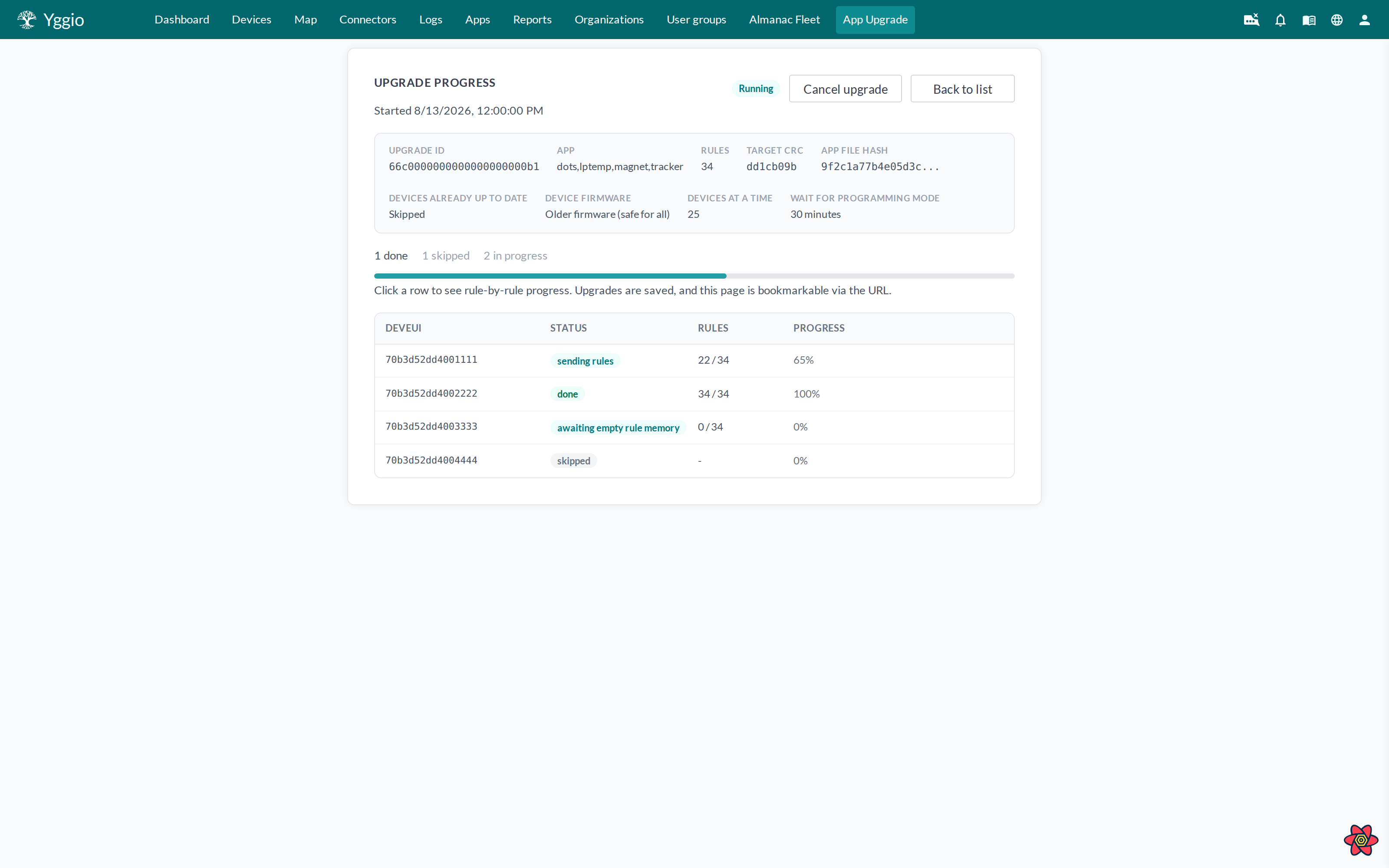
Task: Open the Connectors menu item
Action: (368, 20)
